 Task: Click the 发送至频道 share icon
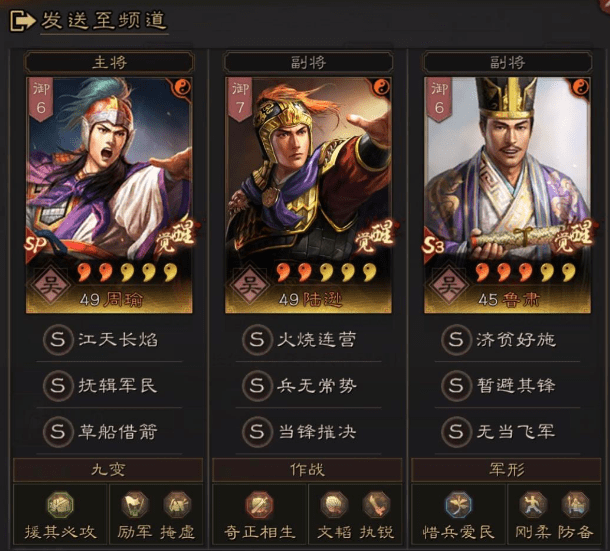coord(22,21)
